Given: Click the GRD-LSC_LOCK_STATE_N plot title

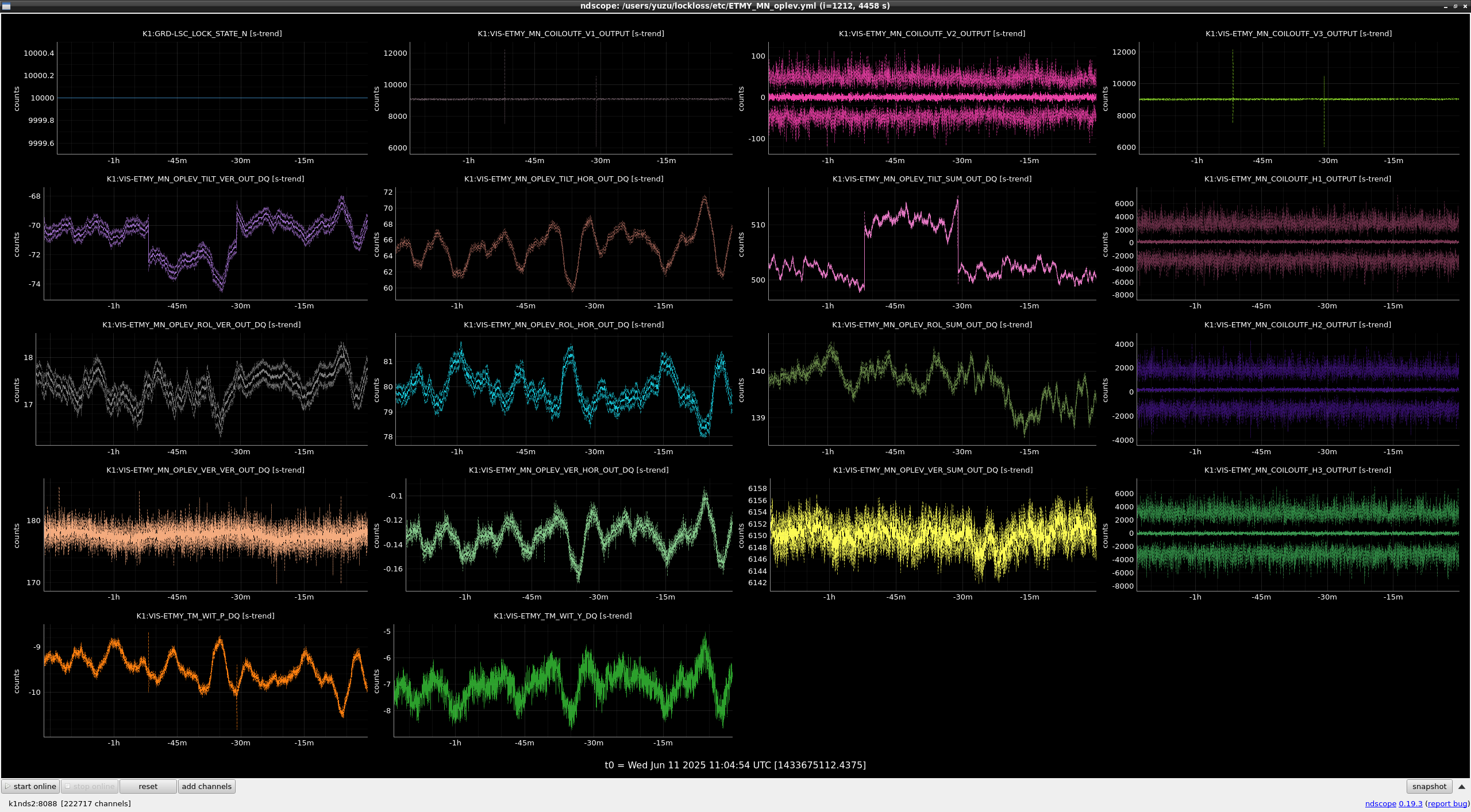Looking at the screenshot, I should [212, 33].
